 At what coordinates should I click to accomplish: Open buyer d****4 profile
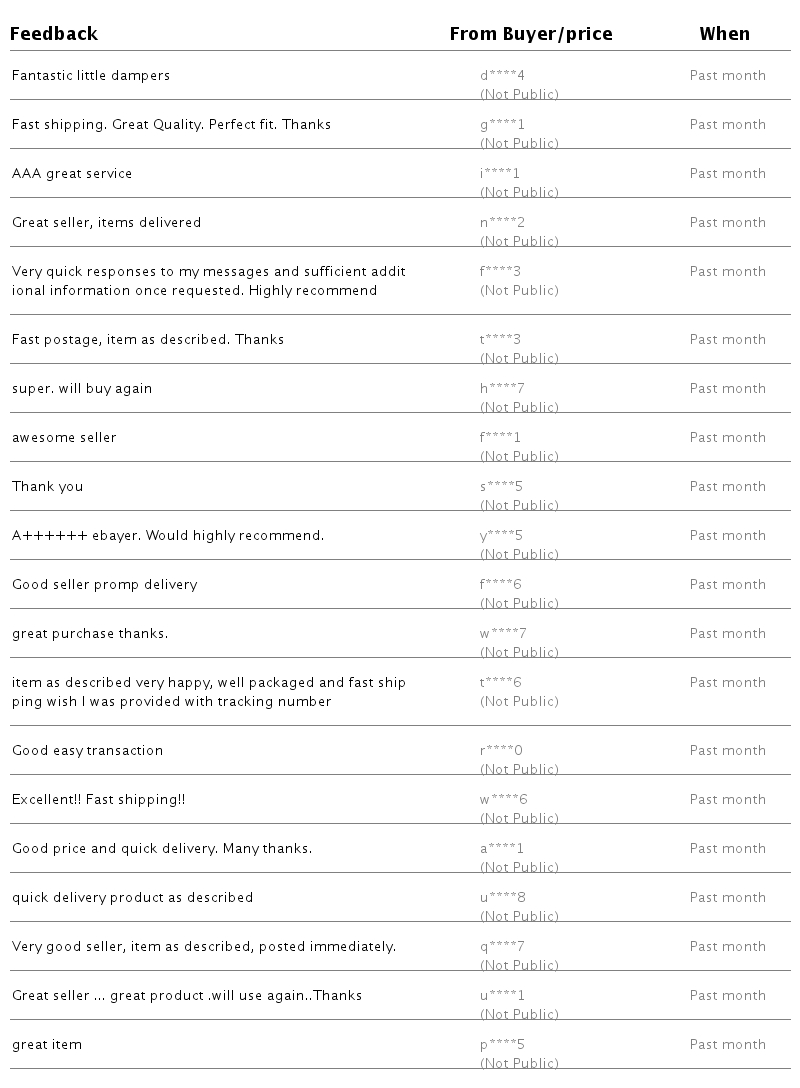(x=502, y=76)
